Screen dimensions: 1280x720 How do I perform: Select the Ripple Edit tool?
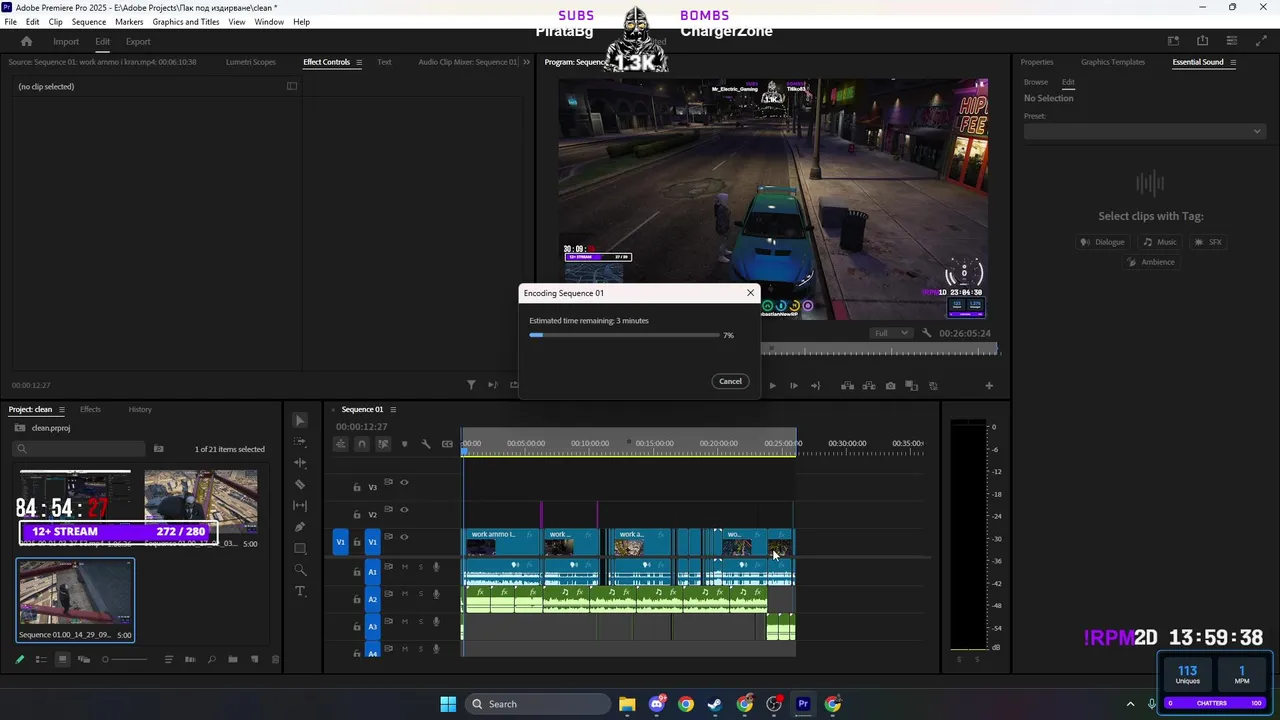pos(300,463)
